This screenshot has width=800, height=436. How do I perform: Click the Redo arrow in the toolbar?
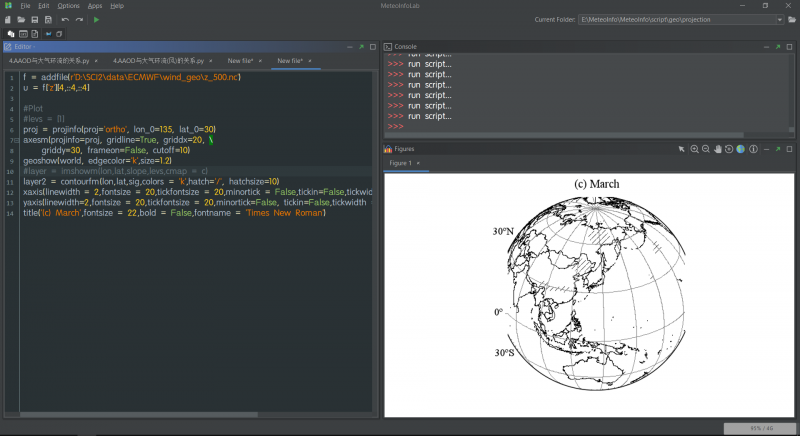click(79, 19)
